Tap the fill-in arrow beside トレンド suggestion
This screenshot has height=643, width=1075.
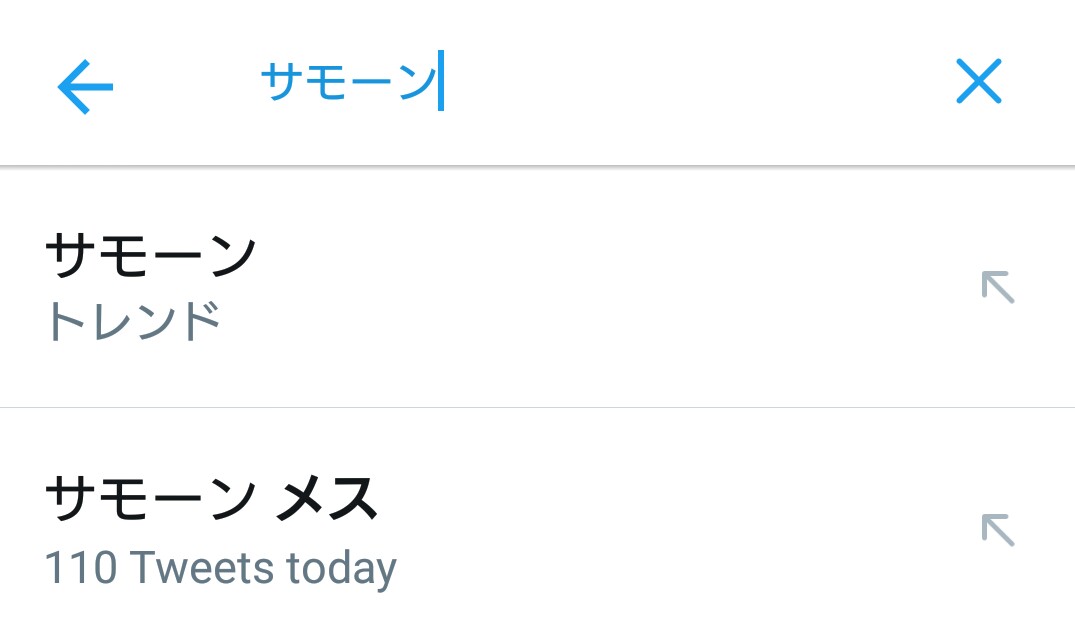click(997, 287)
